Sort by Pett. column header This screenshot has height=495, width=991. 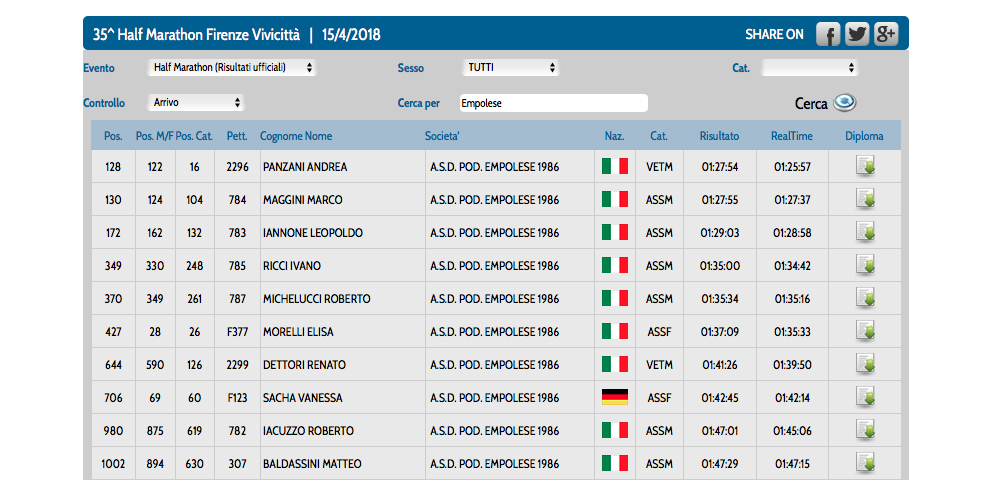[238, 136]
